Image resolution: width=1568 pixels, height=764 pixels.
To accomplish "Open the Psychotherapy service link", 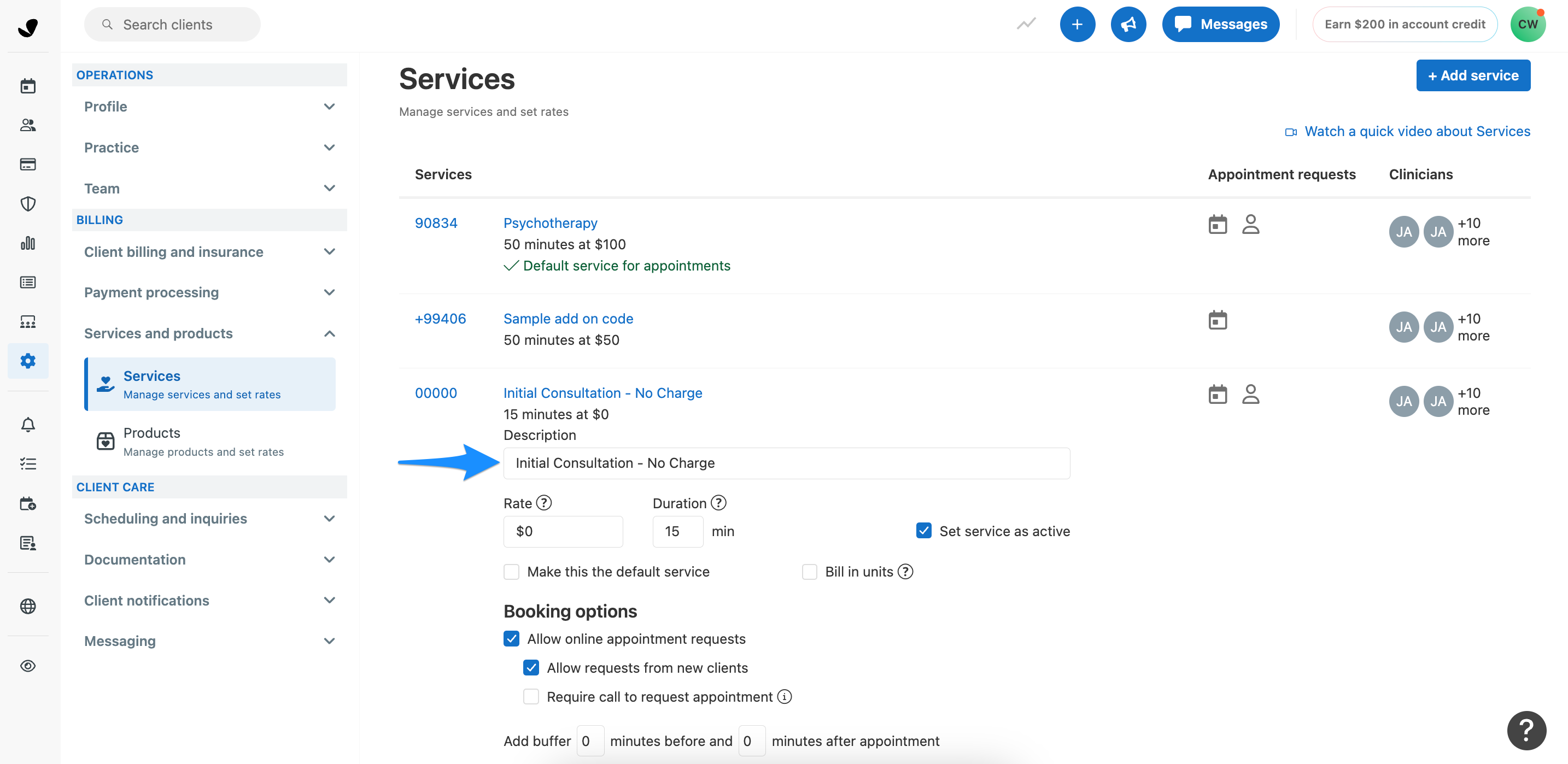I will [x=550, y=223].
